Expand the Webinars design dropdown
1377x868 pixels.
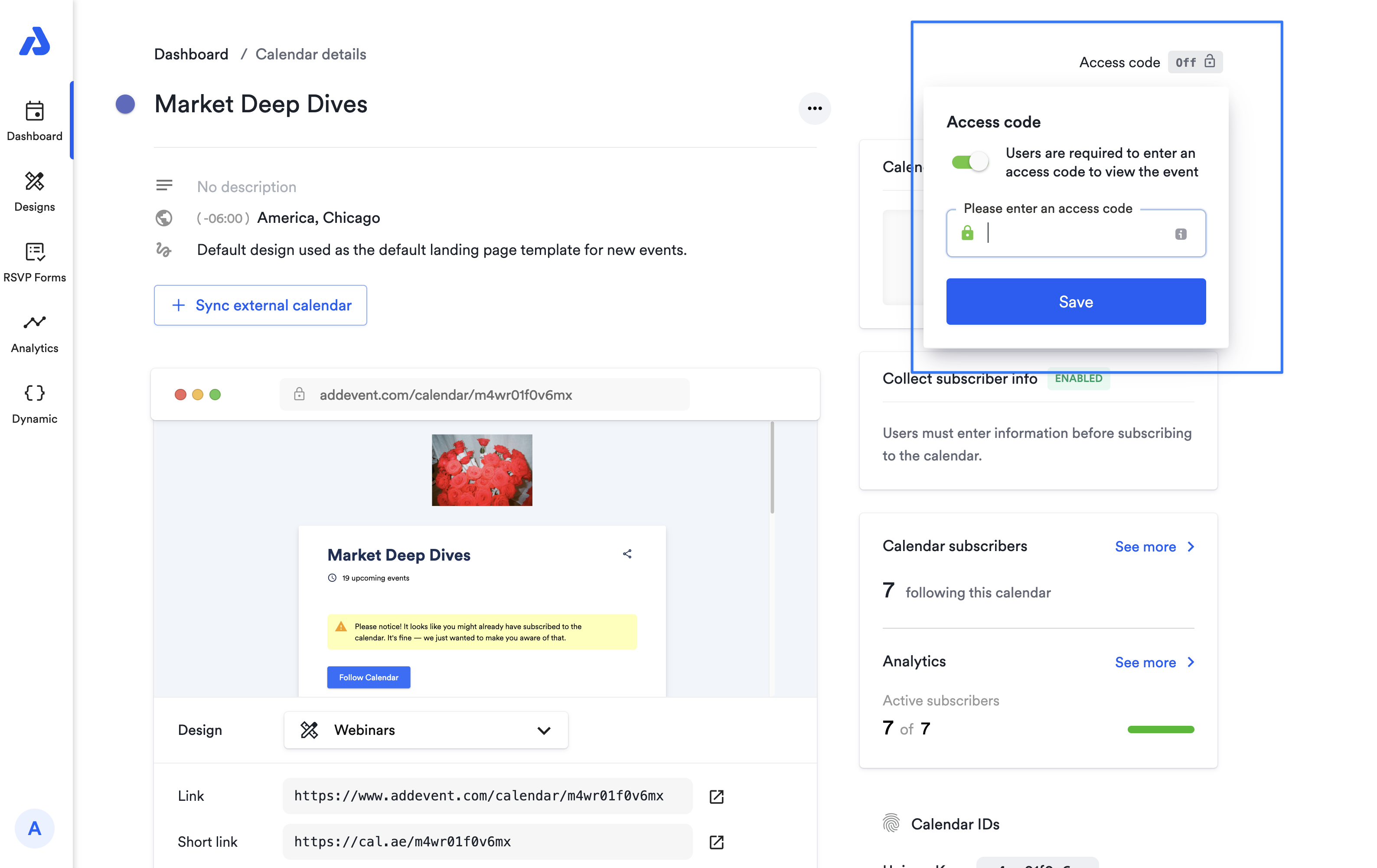[x=425, y=730]
